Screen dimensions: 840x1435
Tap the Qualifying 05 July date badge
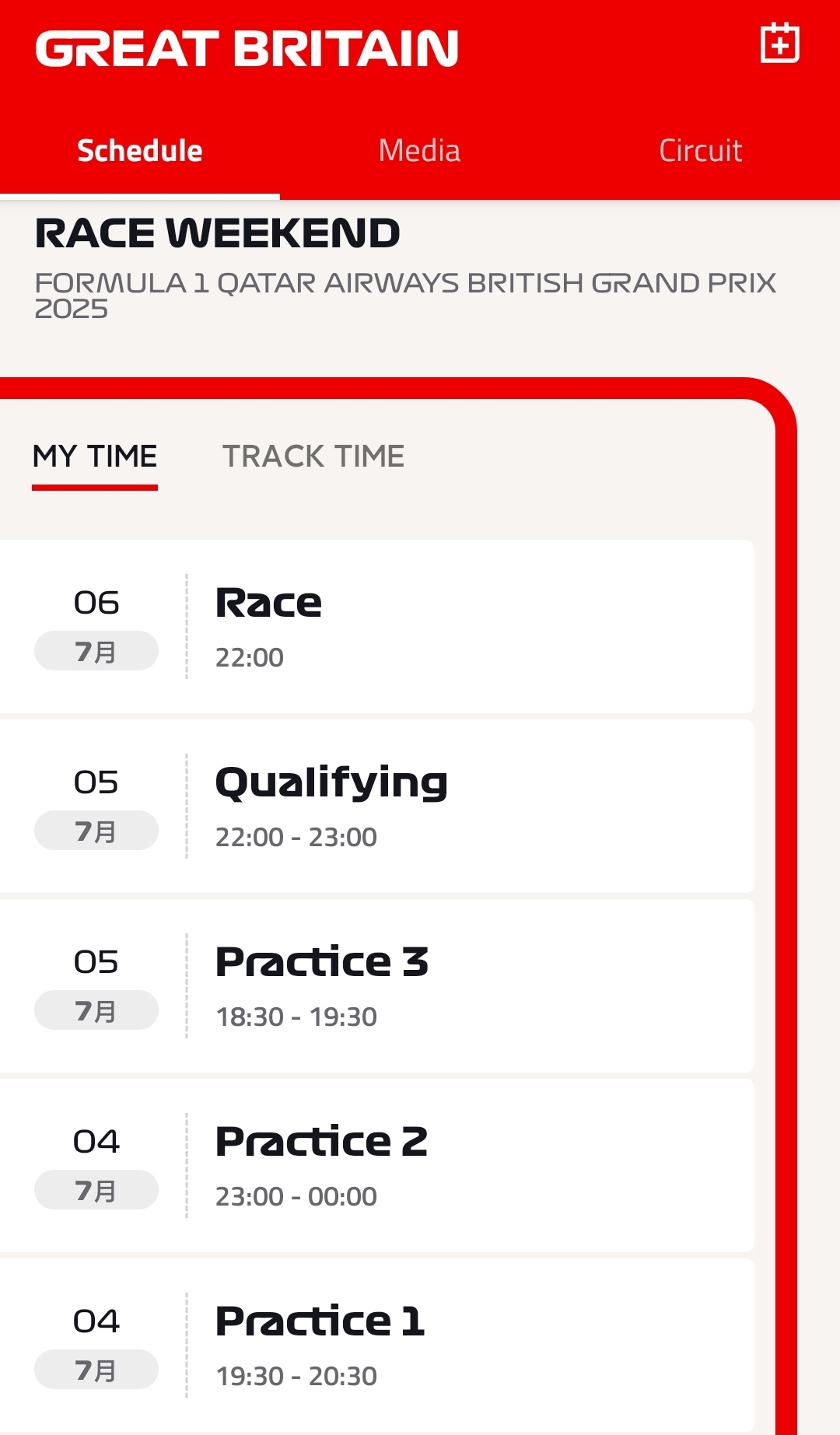tap(96, 807)
